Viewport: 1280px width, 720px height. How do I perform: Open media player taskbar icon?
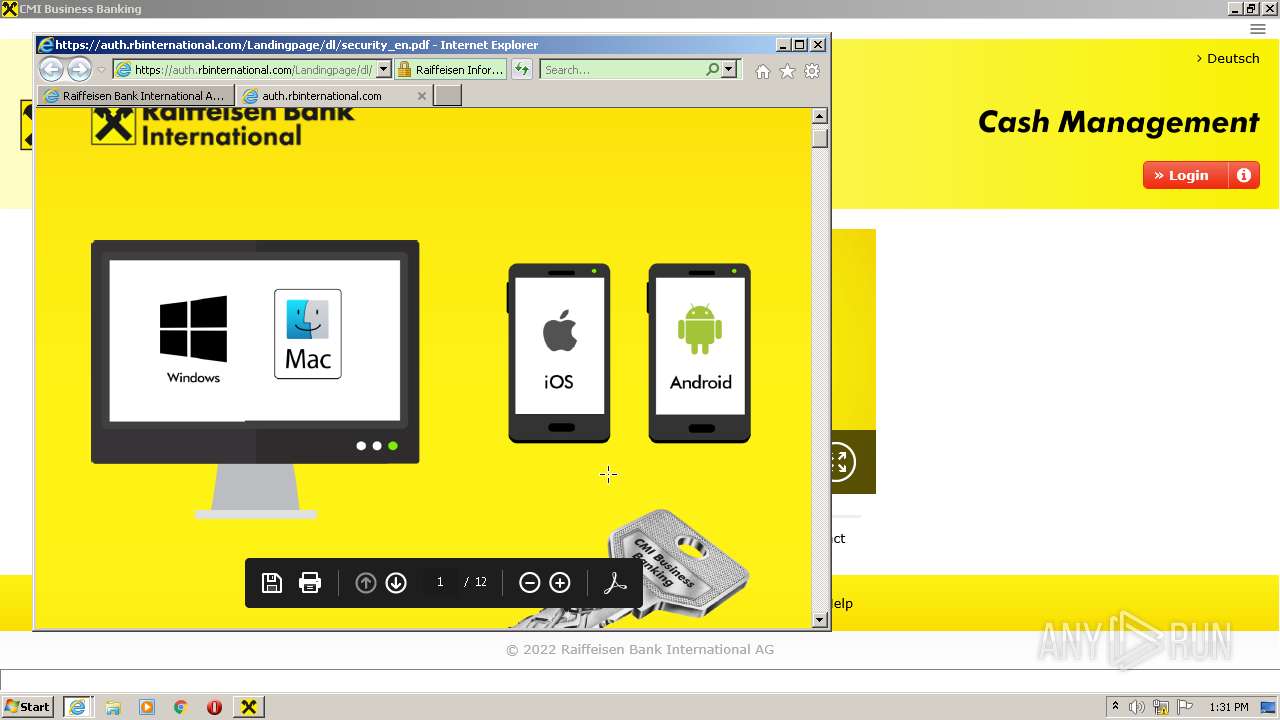coord(147,707)
